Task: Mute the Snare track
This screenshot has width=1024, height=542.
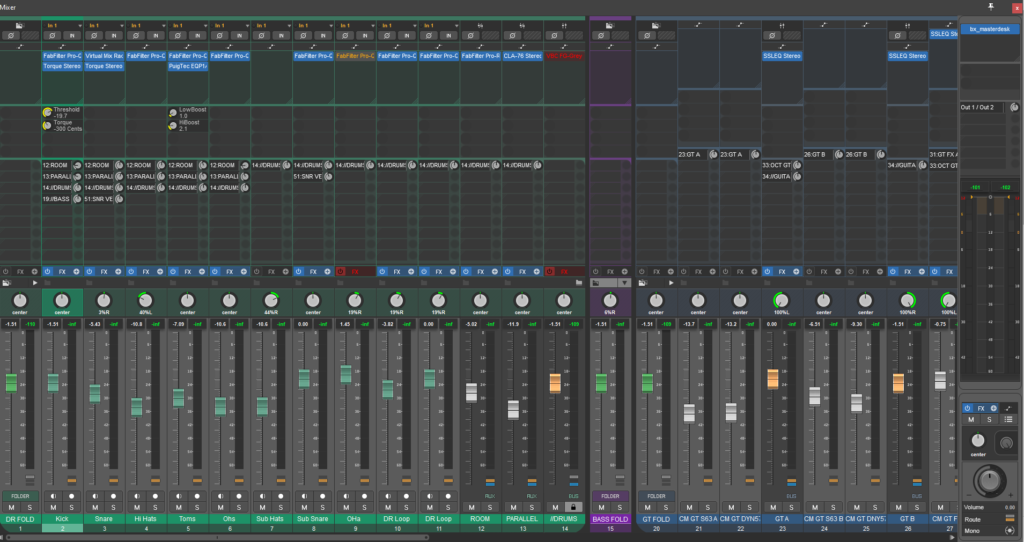Action: (95, 507)
